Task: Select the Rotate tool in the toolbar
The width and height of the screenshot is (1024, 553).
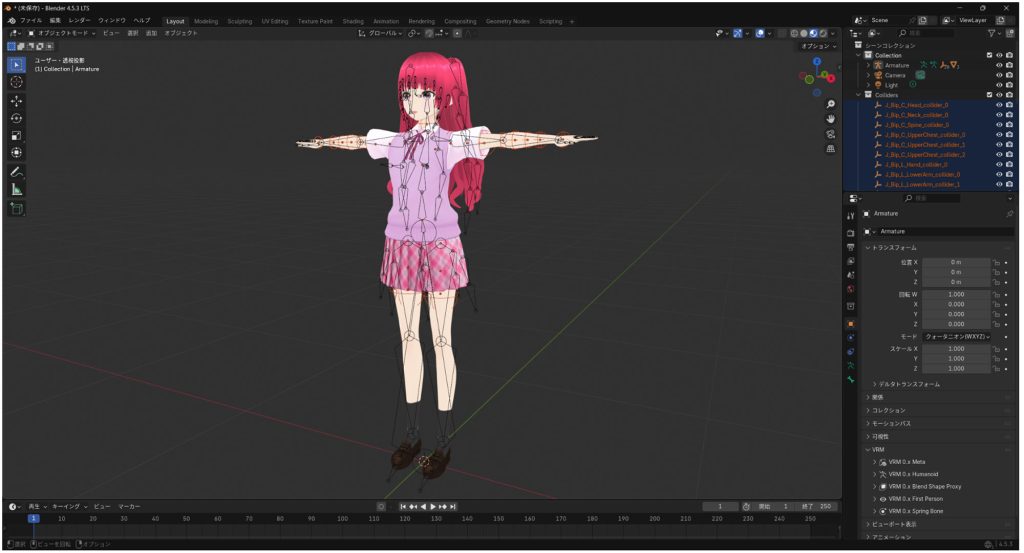Action: pos(16,118)
